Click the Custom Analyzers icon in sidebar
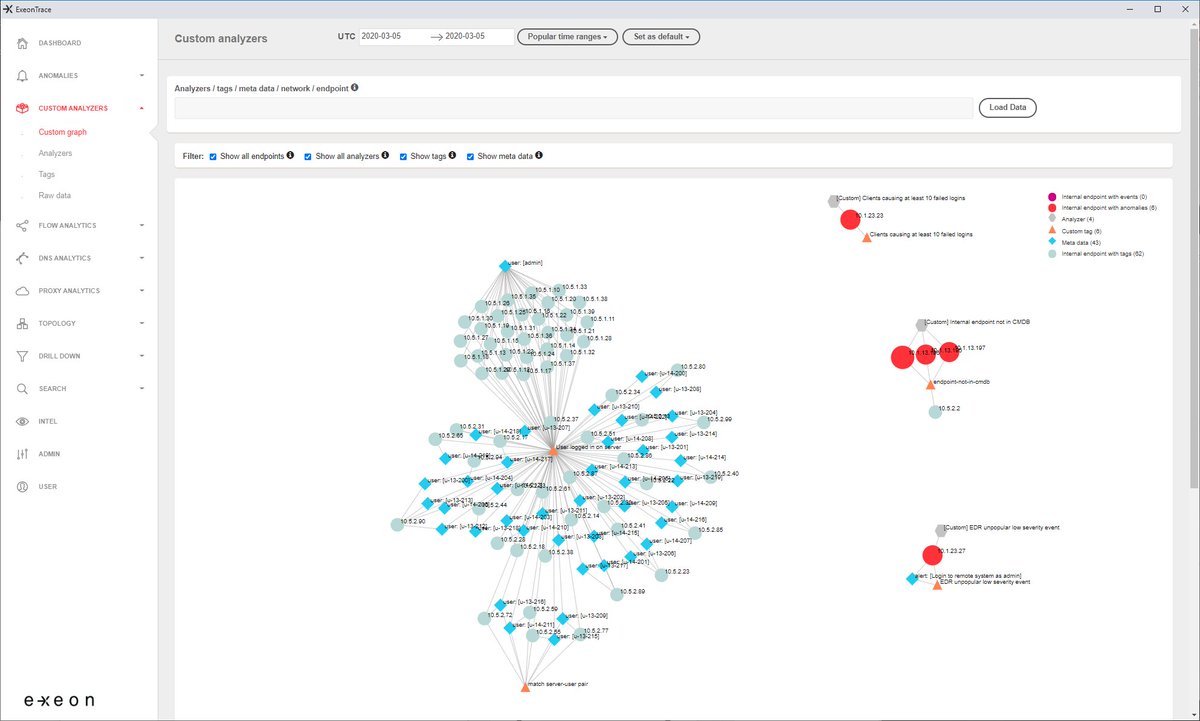Image resolution: width=1200 pixels, height=721 pixels. [20, 107]
